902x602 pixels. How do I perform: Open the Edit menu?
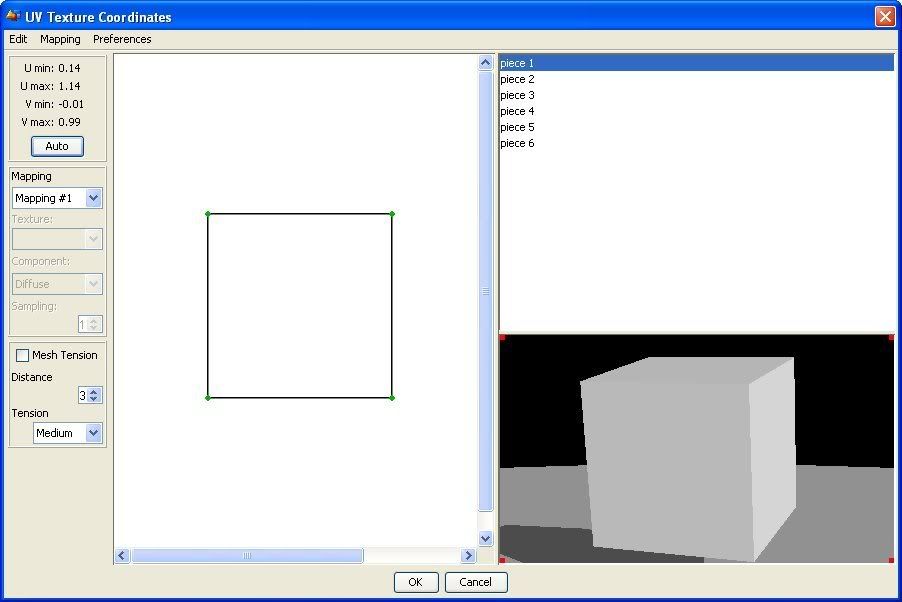[18, 39]
